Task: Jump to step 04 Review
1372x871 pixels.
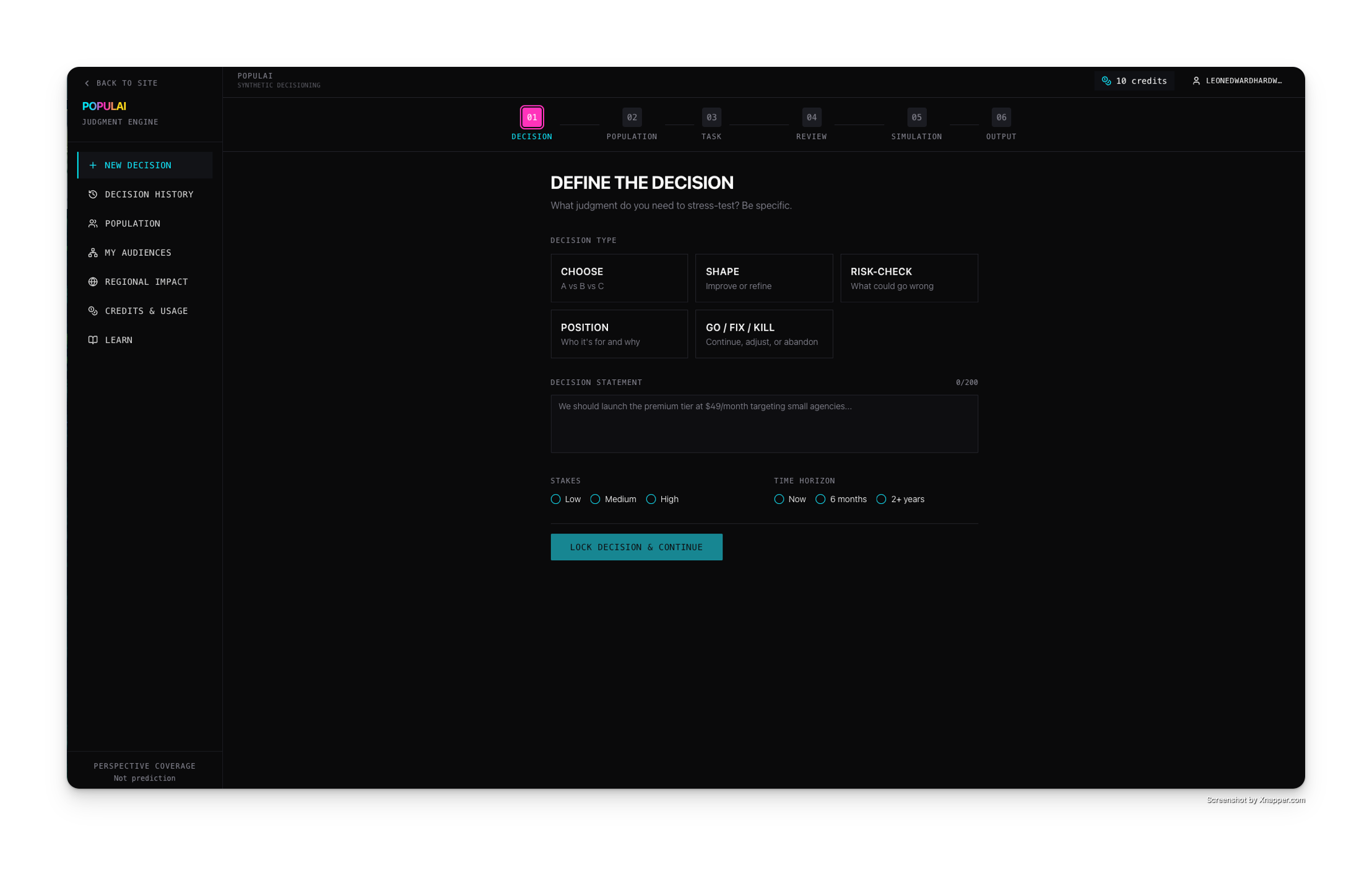Action: coord(812,124)
